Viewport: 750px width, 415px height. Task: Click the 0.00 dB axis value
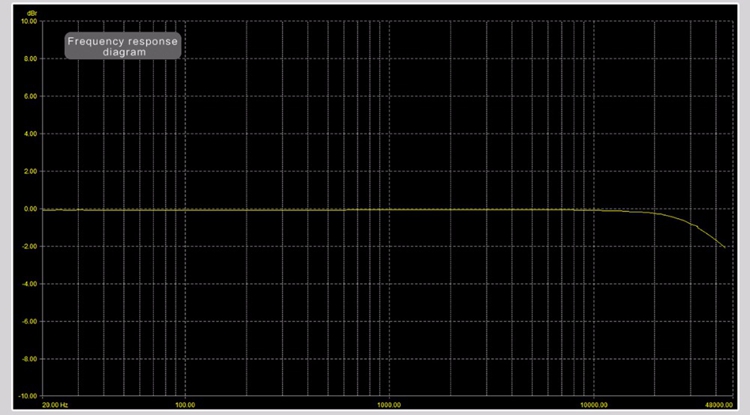[31, 209]
